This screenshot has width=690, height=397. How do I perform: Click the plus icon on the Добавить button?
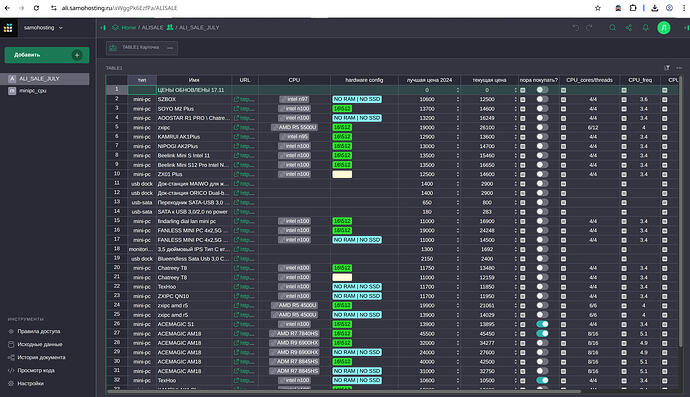pos(77,55)
